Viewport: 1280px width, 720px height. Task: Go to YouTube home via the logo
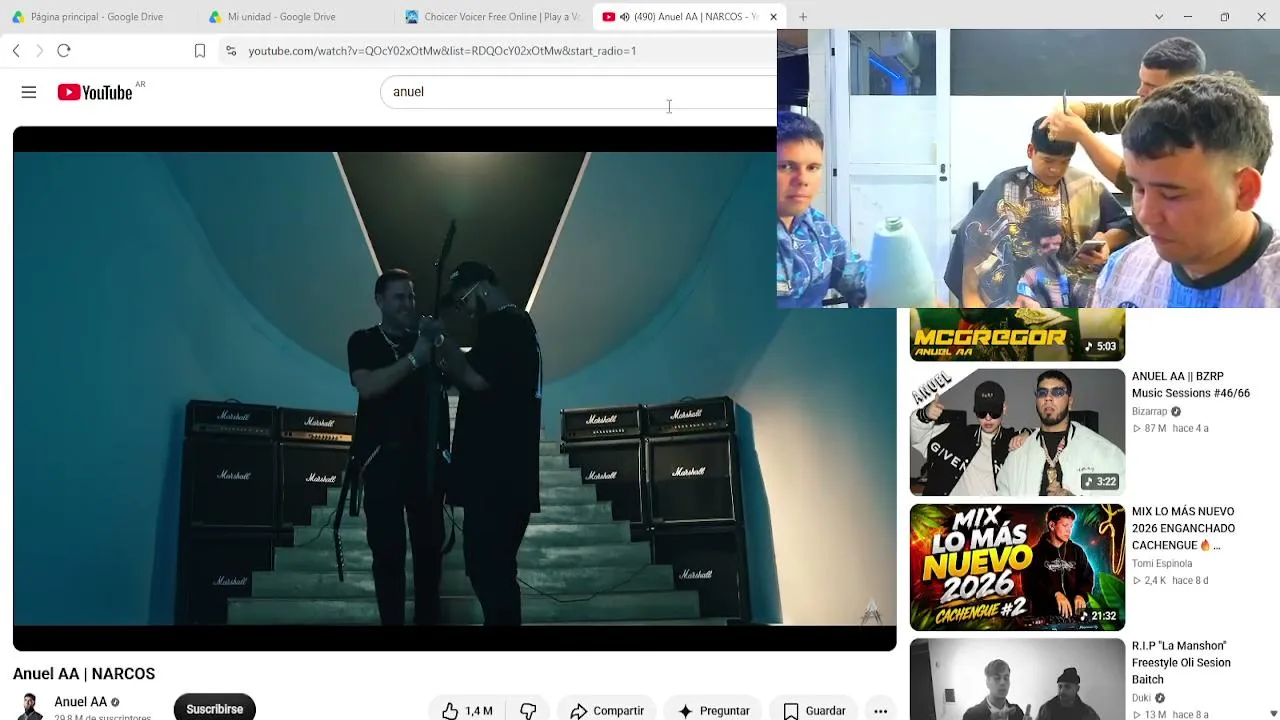click(x=95, y=92)
